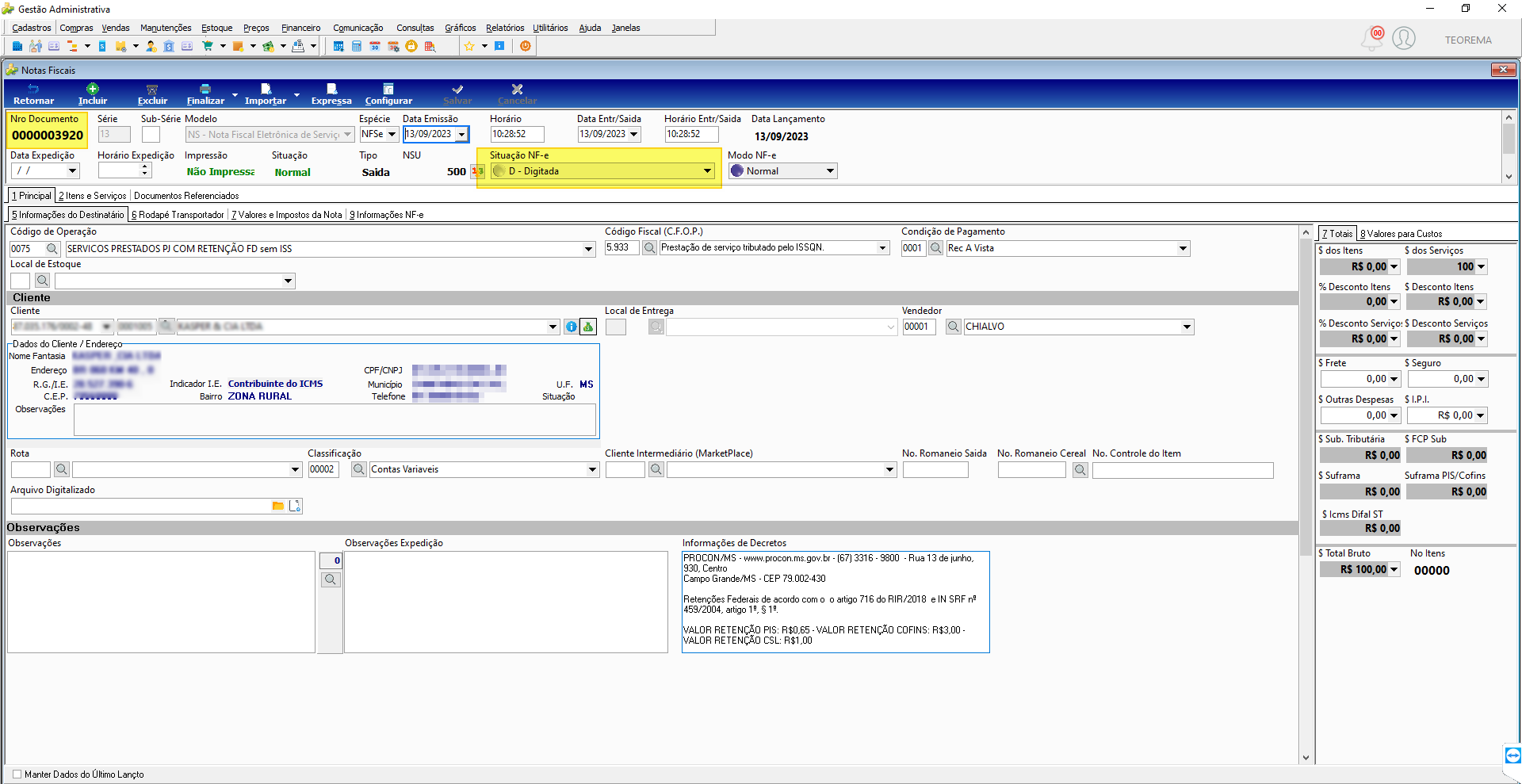Select the 8 Valores para Custos tab
1522x784 pixels.
click(x=1401, y=234)
